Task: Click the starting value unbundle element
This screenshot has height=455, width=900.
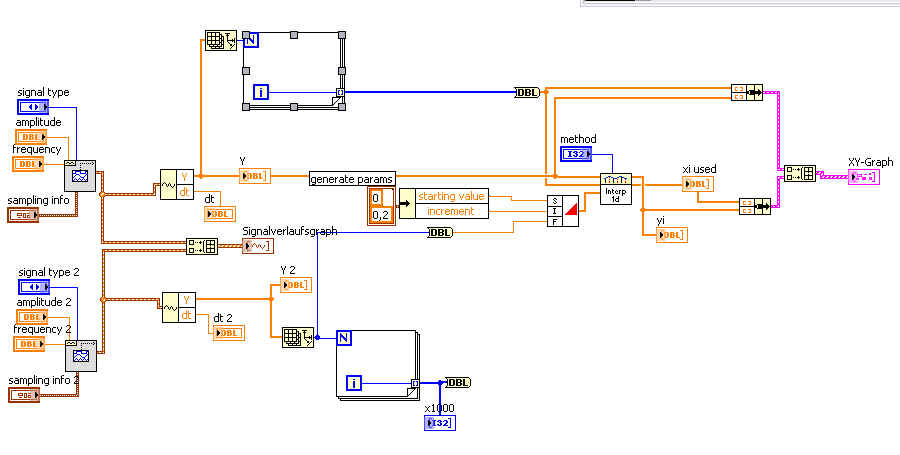Action: (x=451, y=196)
